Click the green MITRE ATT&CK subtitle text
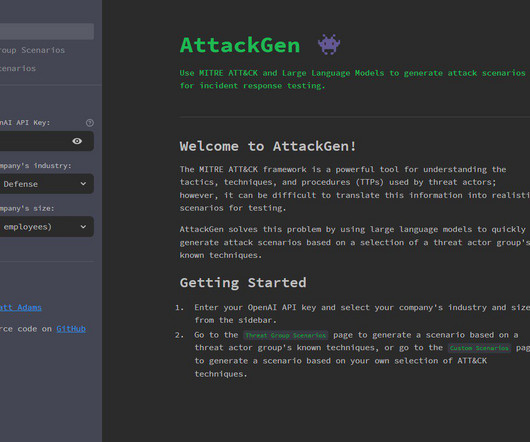 [x=353, y=79]
